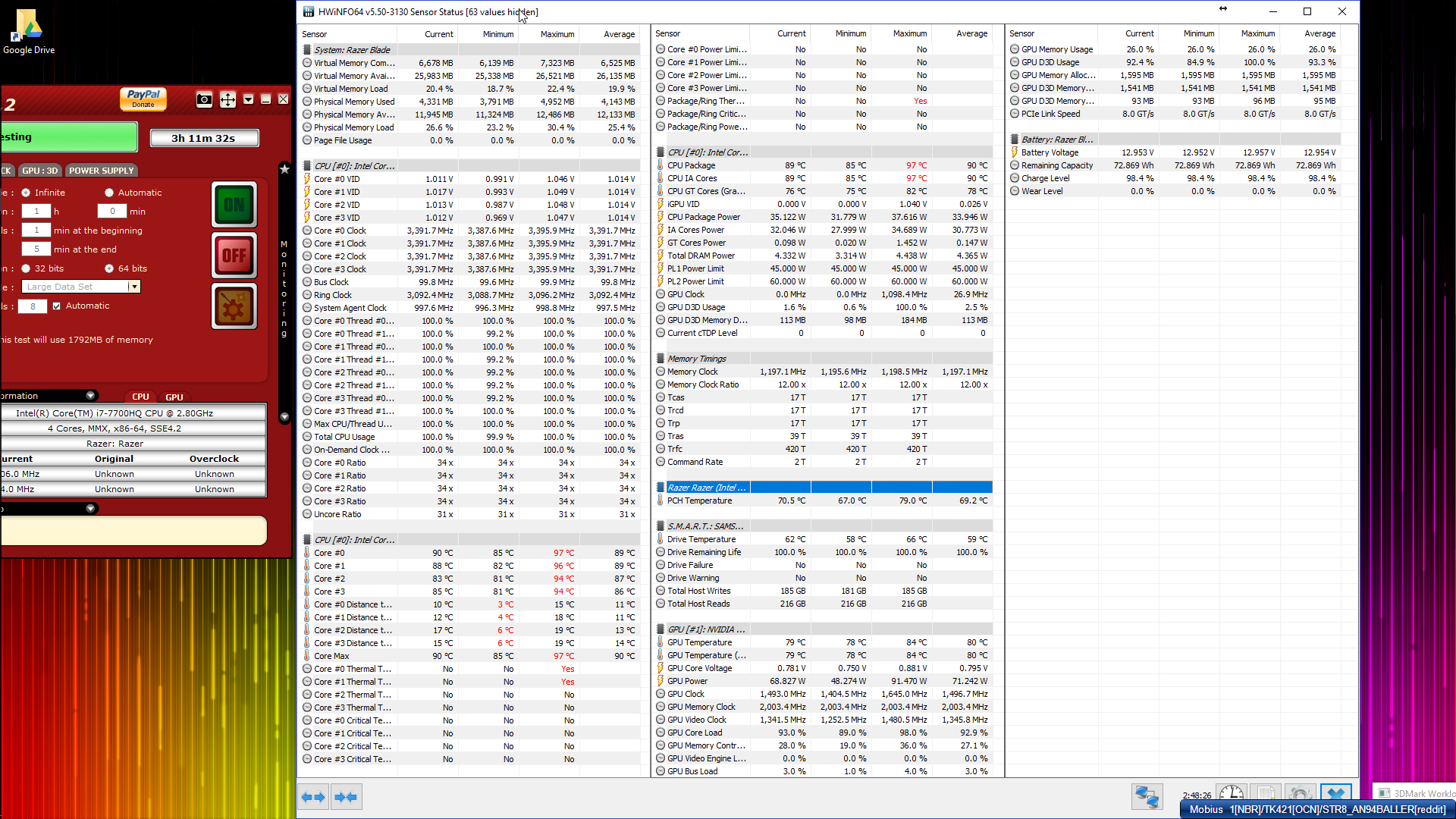The height and width of the screenshot is (819, 1456).
Task: Select the 'Total CPU Usage' sensor row
Action: tap(469, 437)
